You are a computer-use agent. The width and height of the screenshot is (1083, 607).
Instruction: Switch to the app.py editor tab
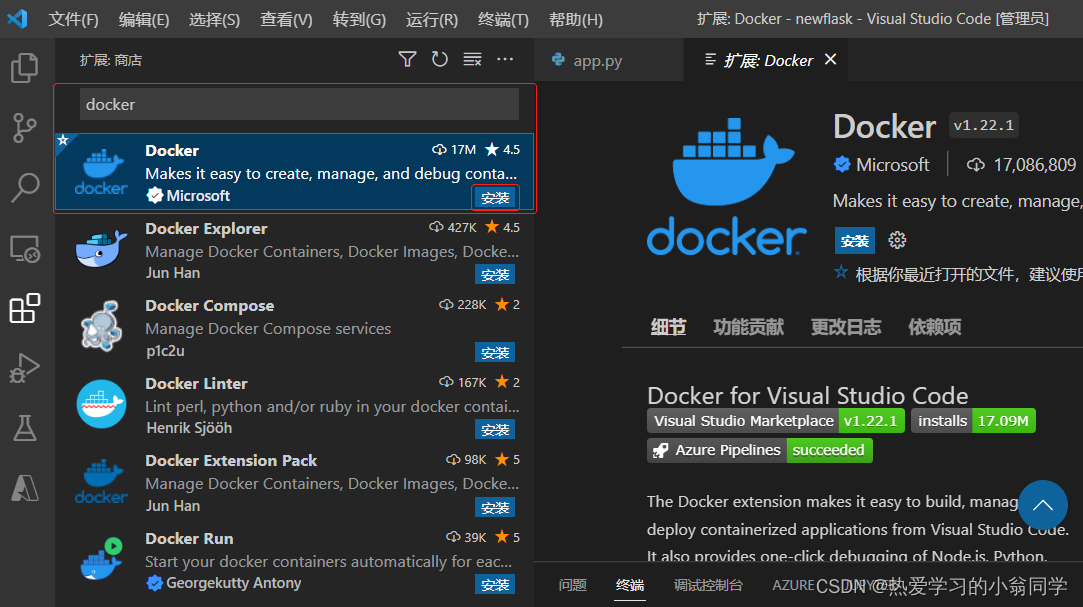pos(608,60)
